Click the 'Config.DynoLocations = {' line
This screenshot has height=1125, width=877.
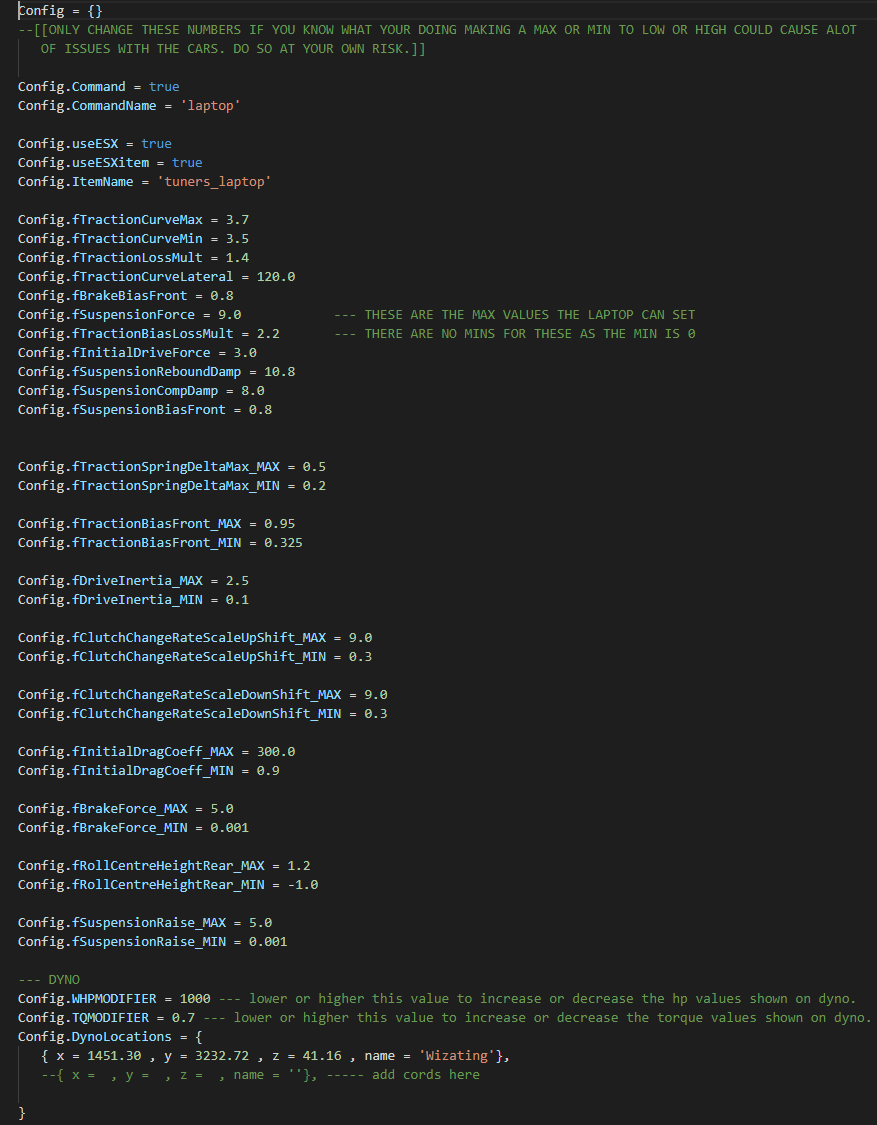coord(110,1037)
